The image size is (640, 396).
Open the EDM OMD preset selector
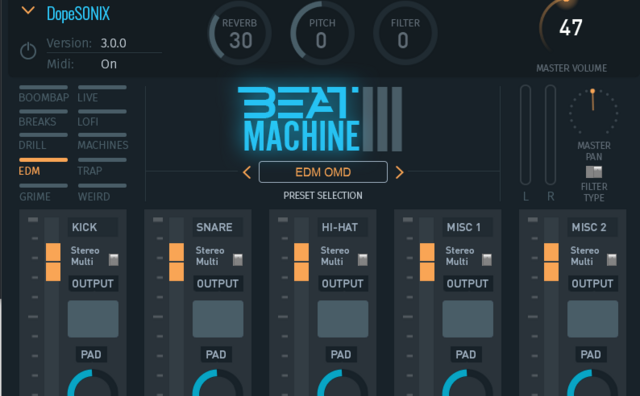tap(323, 172)
